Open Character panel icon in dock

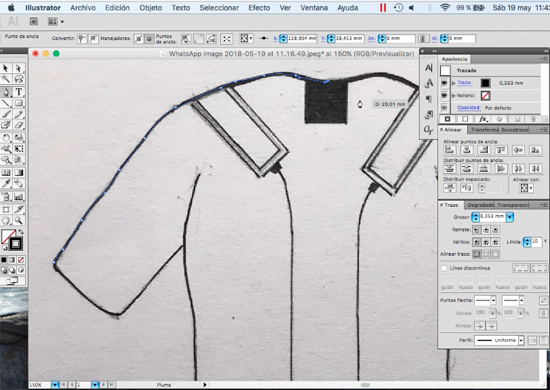pos(428,68)
